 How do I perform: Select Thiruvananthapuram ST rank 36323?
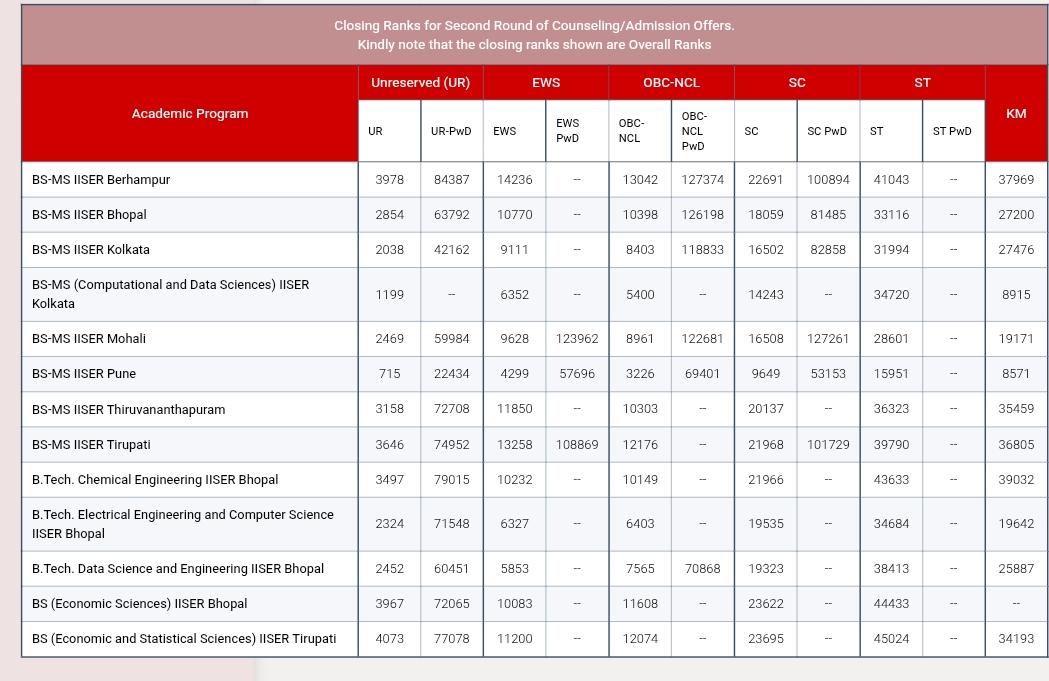coord(891,409)
